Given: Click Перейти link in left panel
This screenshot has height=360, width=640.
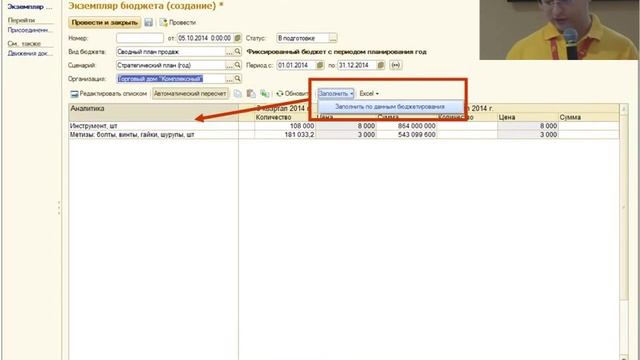Looking at the screenshot, I should [x=21, y=20].
